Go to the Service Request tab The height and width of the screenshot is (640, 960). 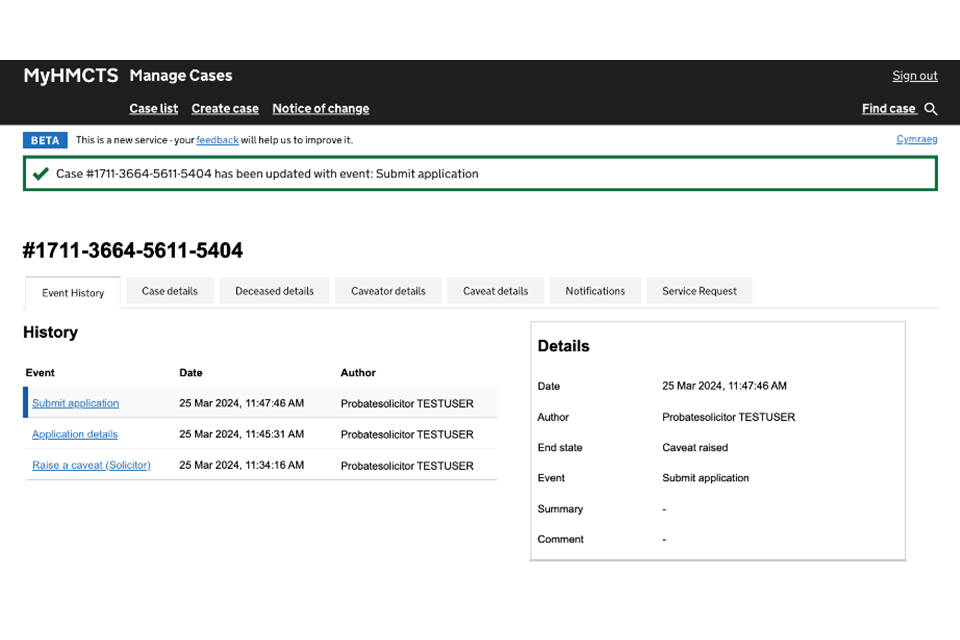coord(699,291)
